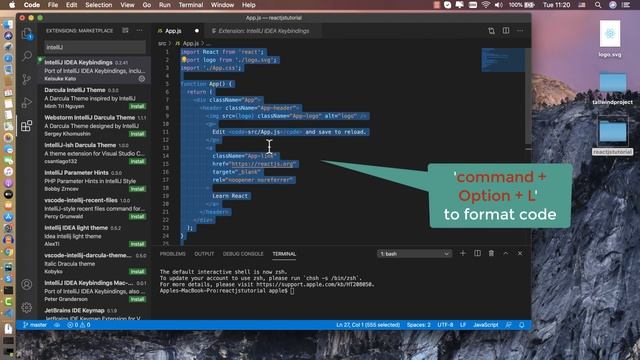This screenshot has width=640, height=360.
Task: Maximize the terminal panel with chevron
Action: tap(506, 253)
